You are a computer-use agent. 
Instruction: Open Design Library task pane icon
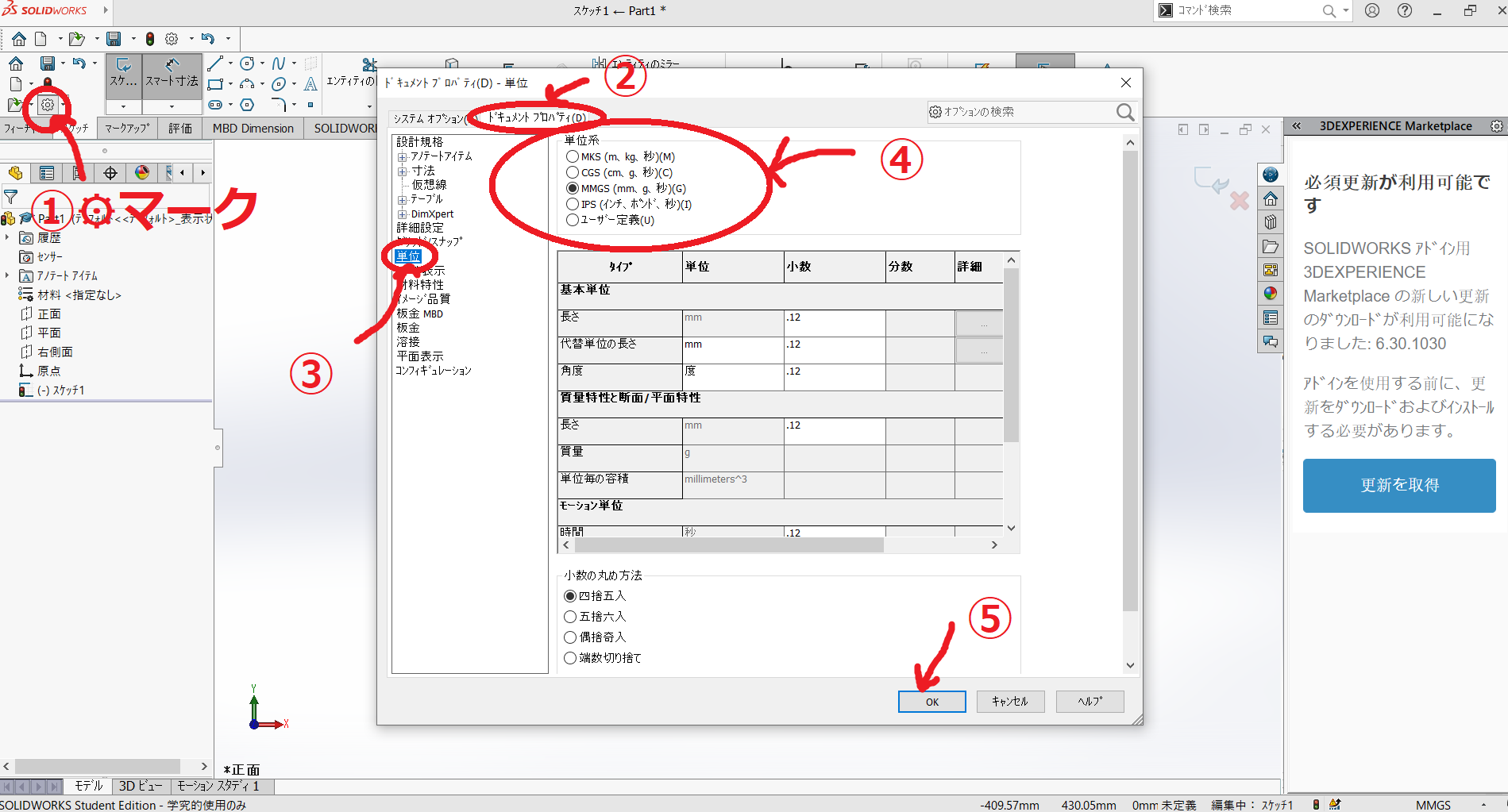pyautogui.click(x=1271, y=222)
